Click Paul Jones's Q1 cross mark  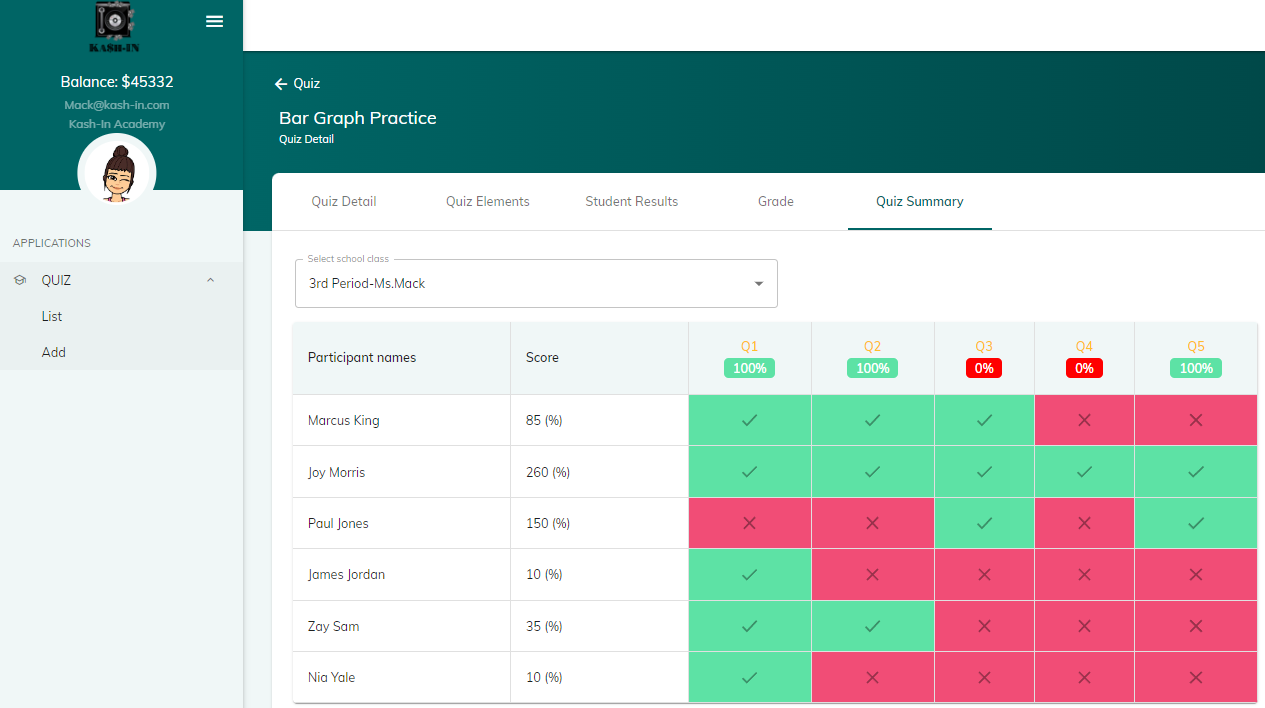point(749,523)
